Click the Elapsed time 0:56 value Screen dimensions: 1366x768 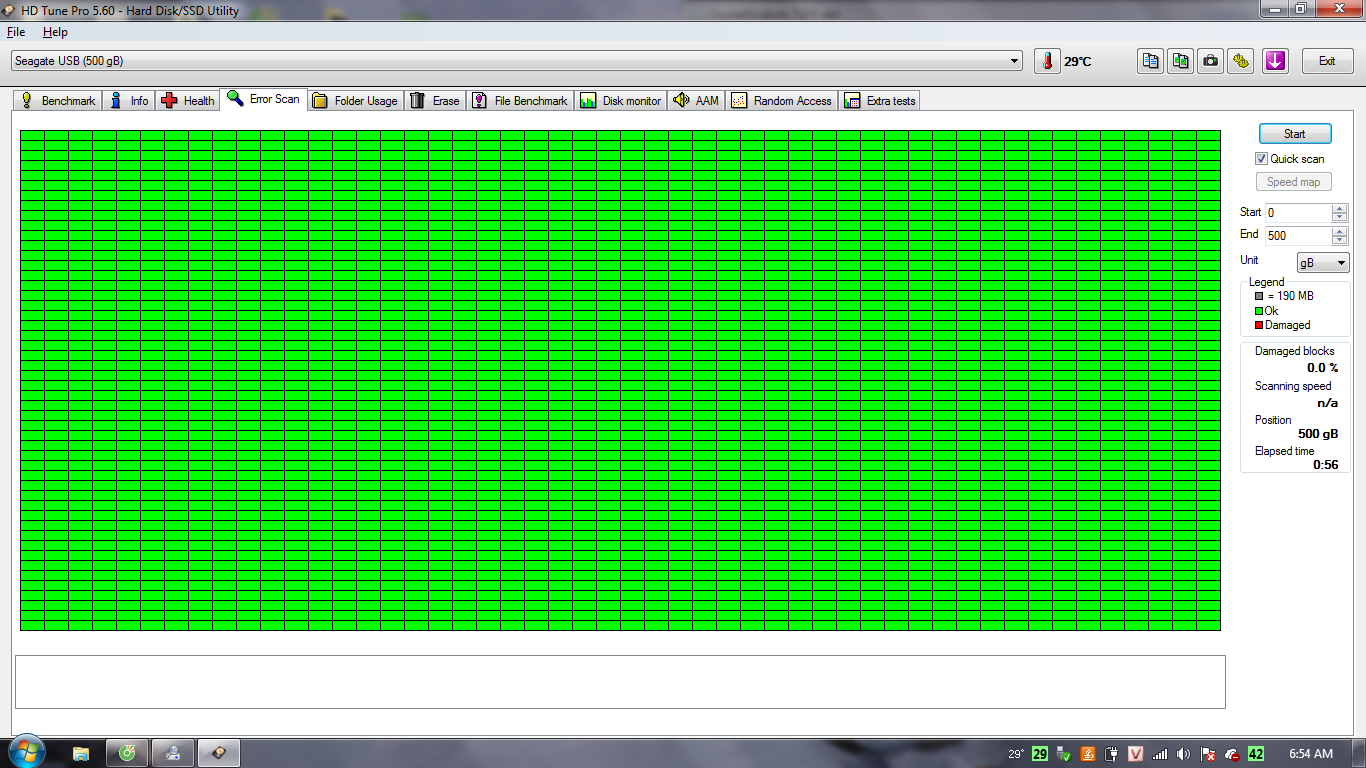coord(1326,465)
